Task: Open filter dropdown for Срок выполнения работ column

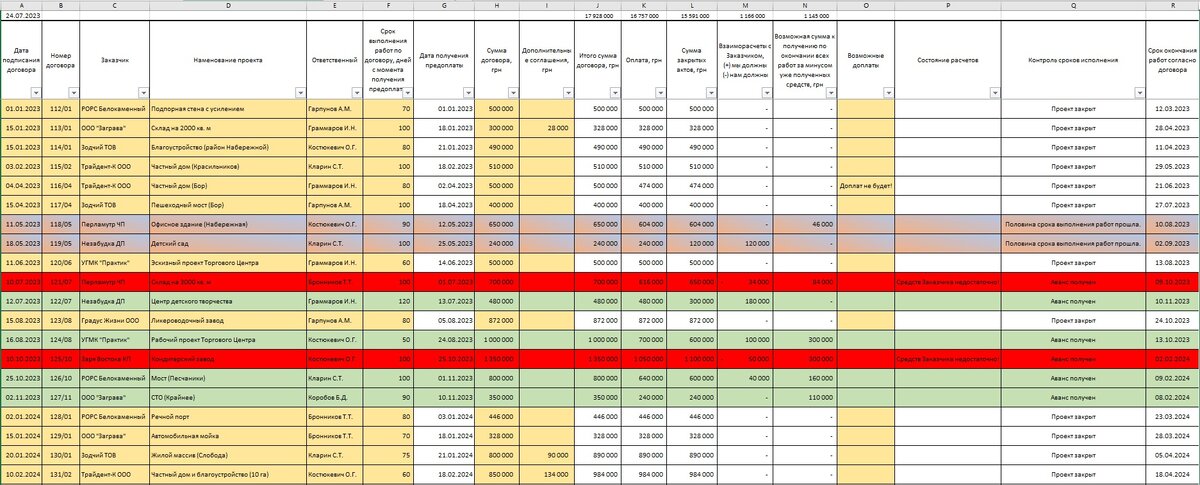Action: pos(406,93)
